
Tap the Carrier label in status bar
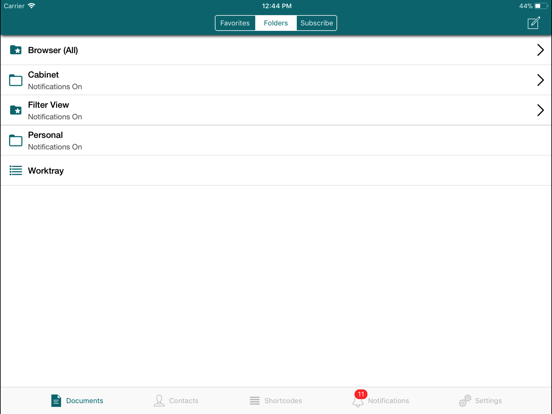[14, 6]
